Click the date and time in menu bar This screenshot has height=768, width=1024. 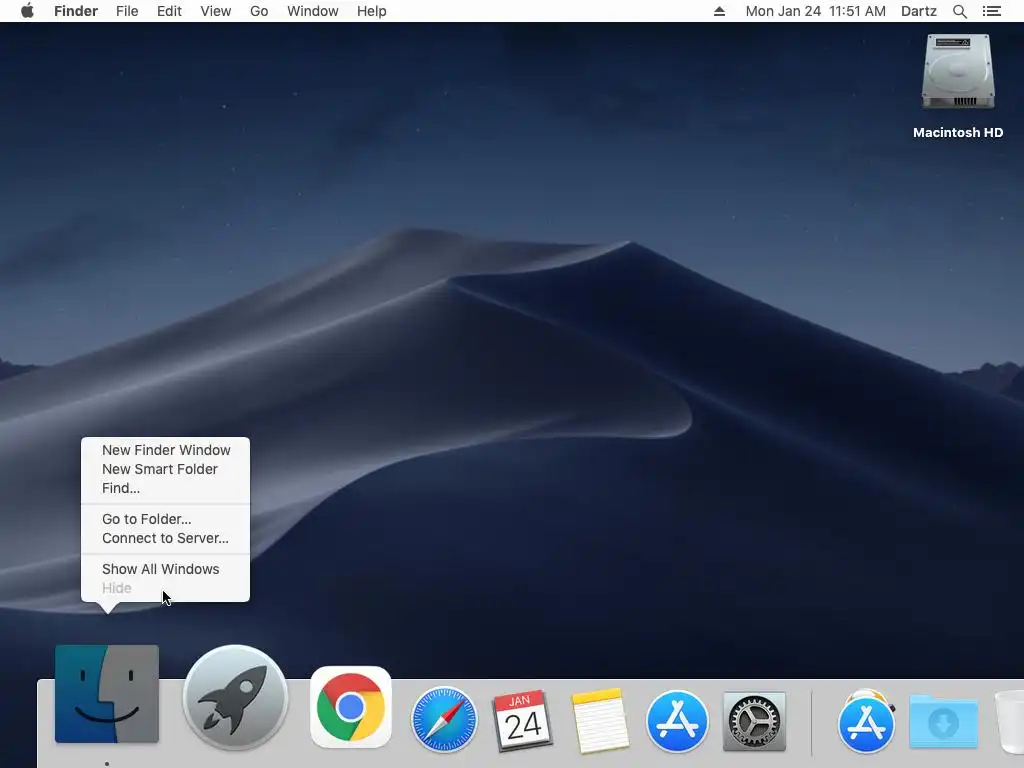(x=816, y=11)
